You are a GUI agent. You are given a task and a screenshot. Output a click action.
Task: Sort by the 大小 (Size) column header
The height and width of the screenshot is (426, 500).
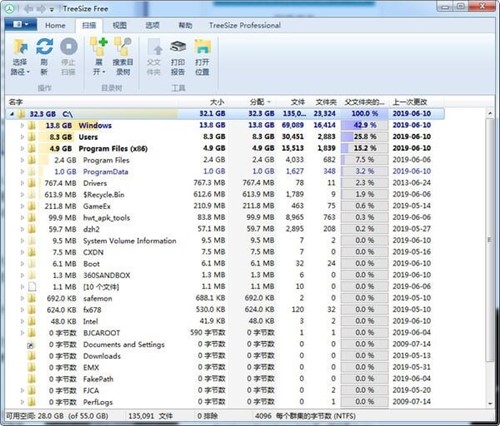click(217, 102)
